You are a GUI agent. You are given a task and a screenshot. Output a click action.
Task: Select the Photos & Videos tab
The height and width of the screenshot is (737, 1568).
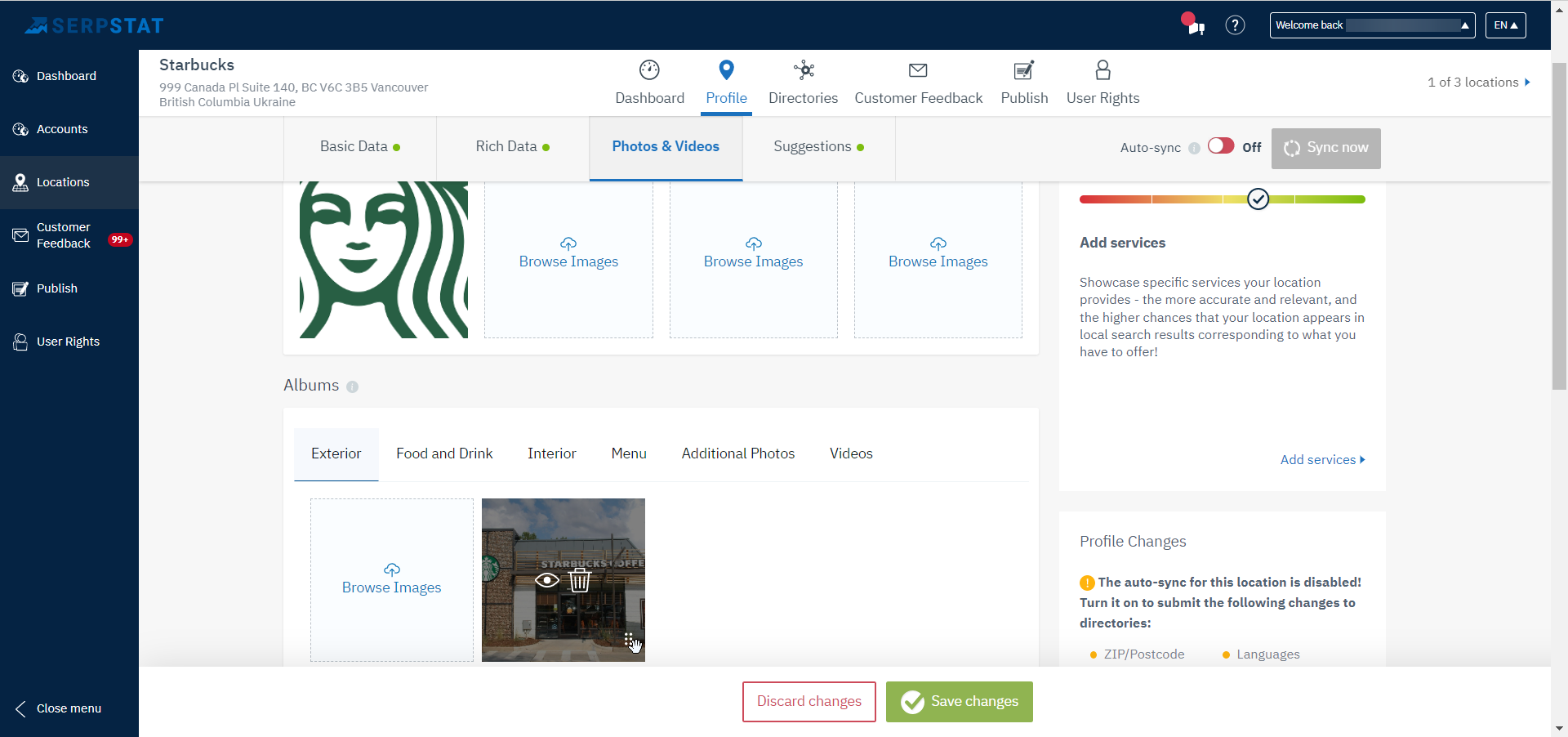pyautogui.click(x=666, y=147)
